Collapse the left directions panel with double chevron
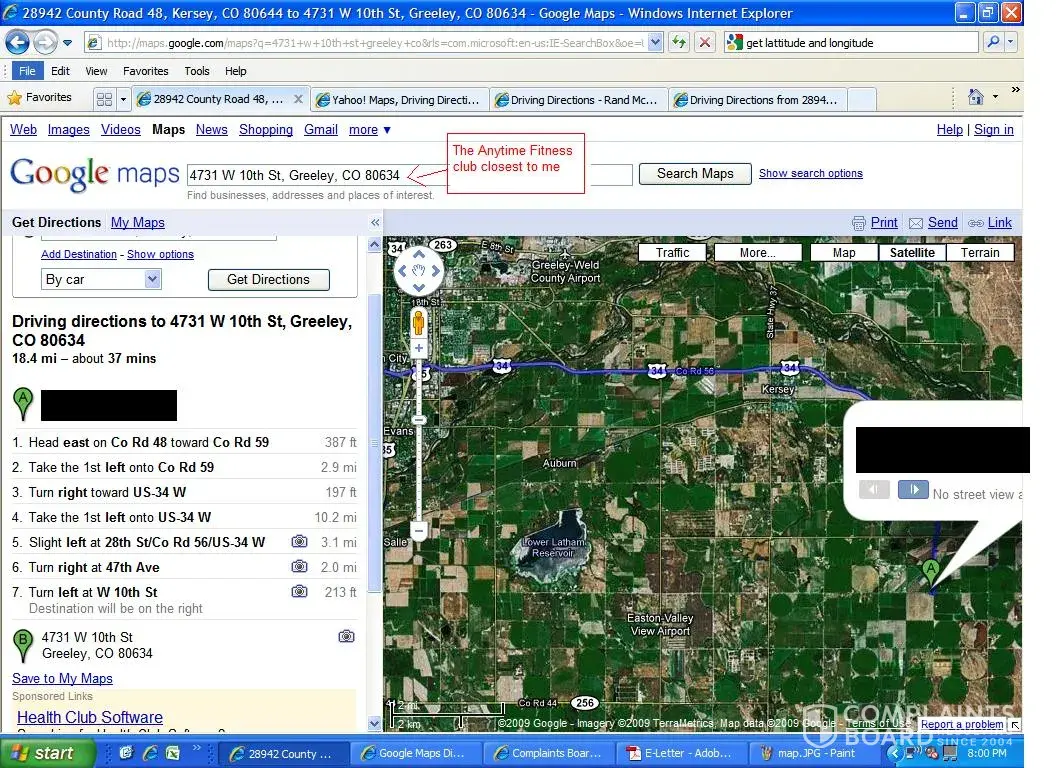 tap(375, 223)
